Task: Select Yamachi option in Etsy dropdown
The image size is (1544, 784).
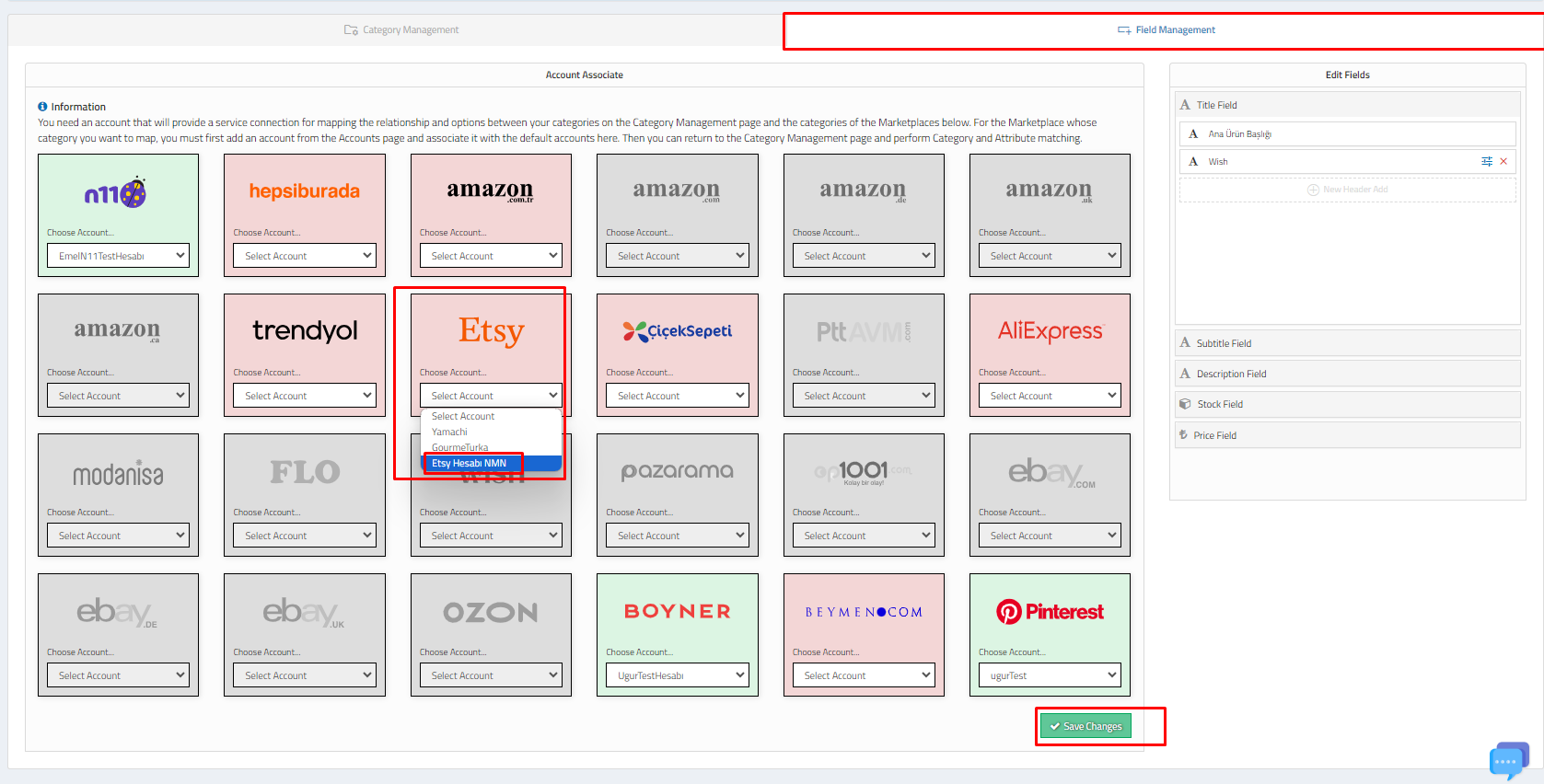Action: click(449, 432)
